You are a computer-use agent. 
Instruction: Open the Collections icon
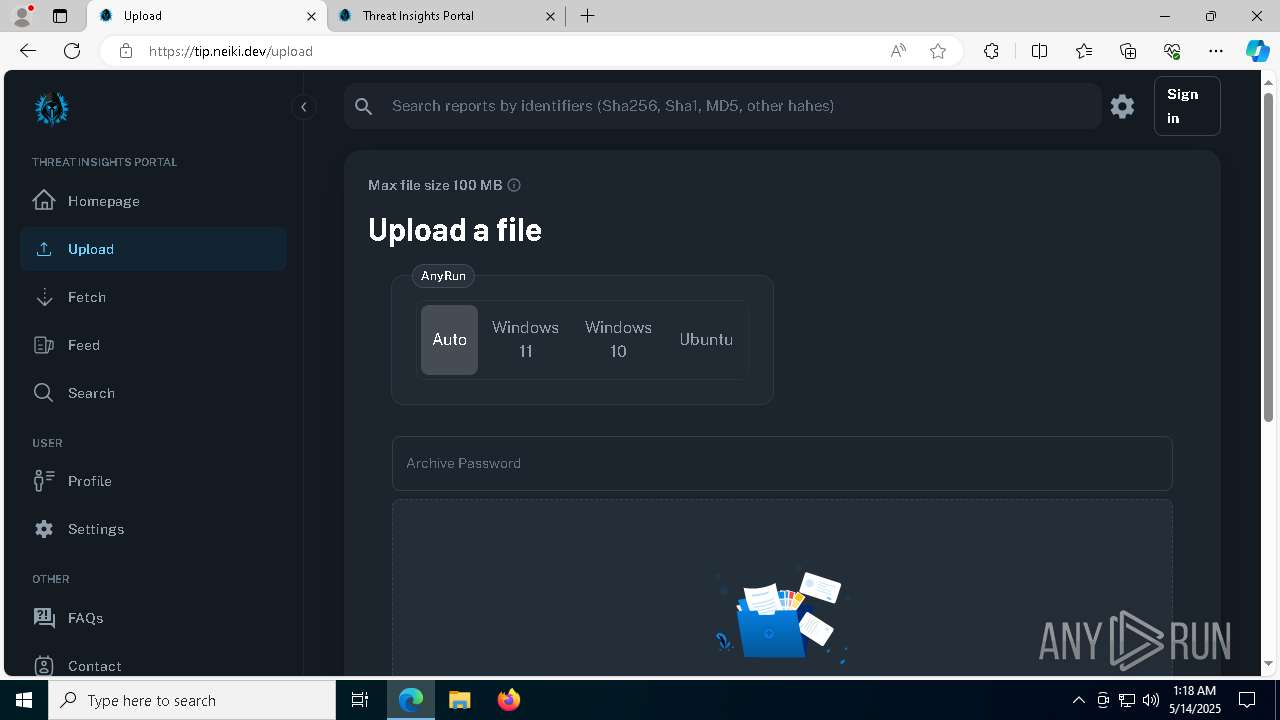[1128, 51]
